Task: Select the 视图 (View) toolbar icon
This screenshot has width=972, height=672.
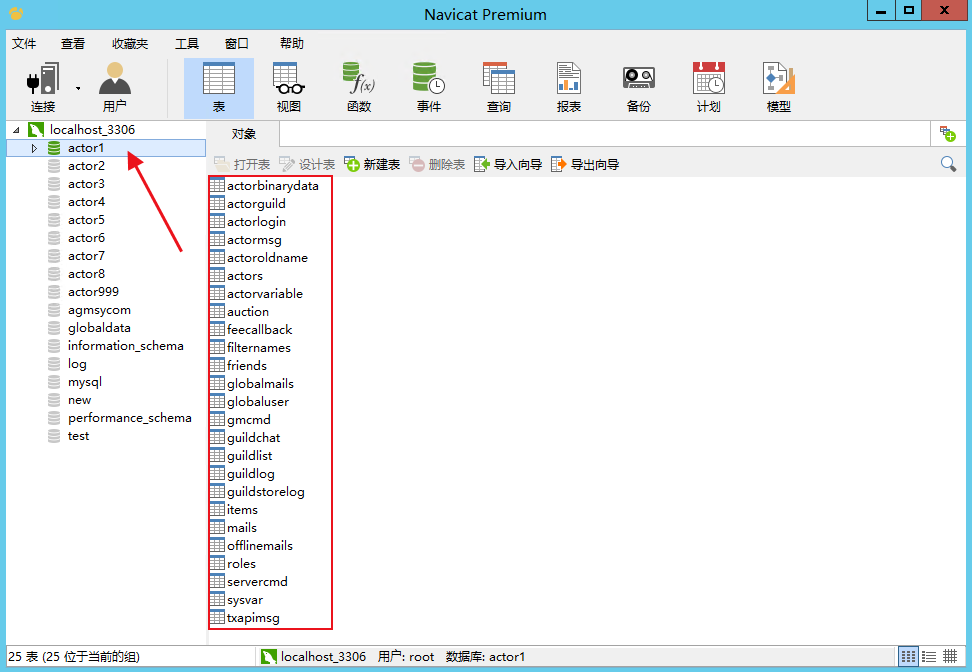Action: click(288, 87)
